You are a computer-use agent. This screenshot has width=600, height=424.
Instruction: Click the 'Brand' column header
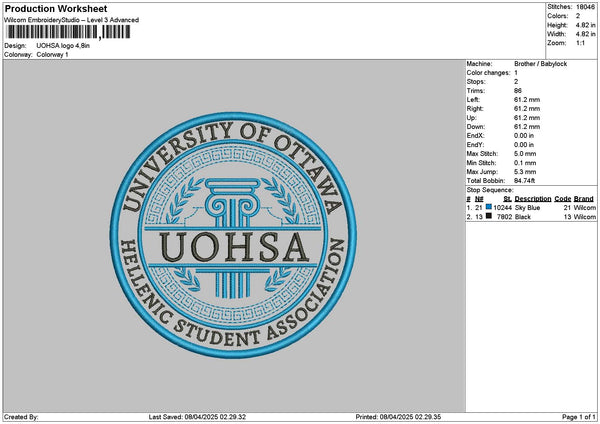[x=584, y=199]
